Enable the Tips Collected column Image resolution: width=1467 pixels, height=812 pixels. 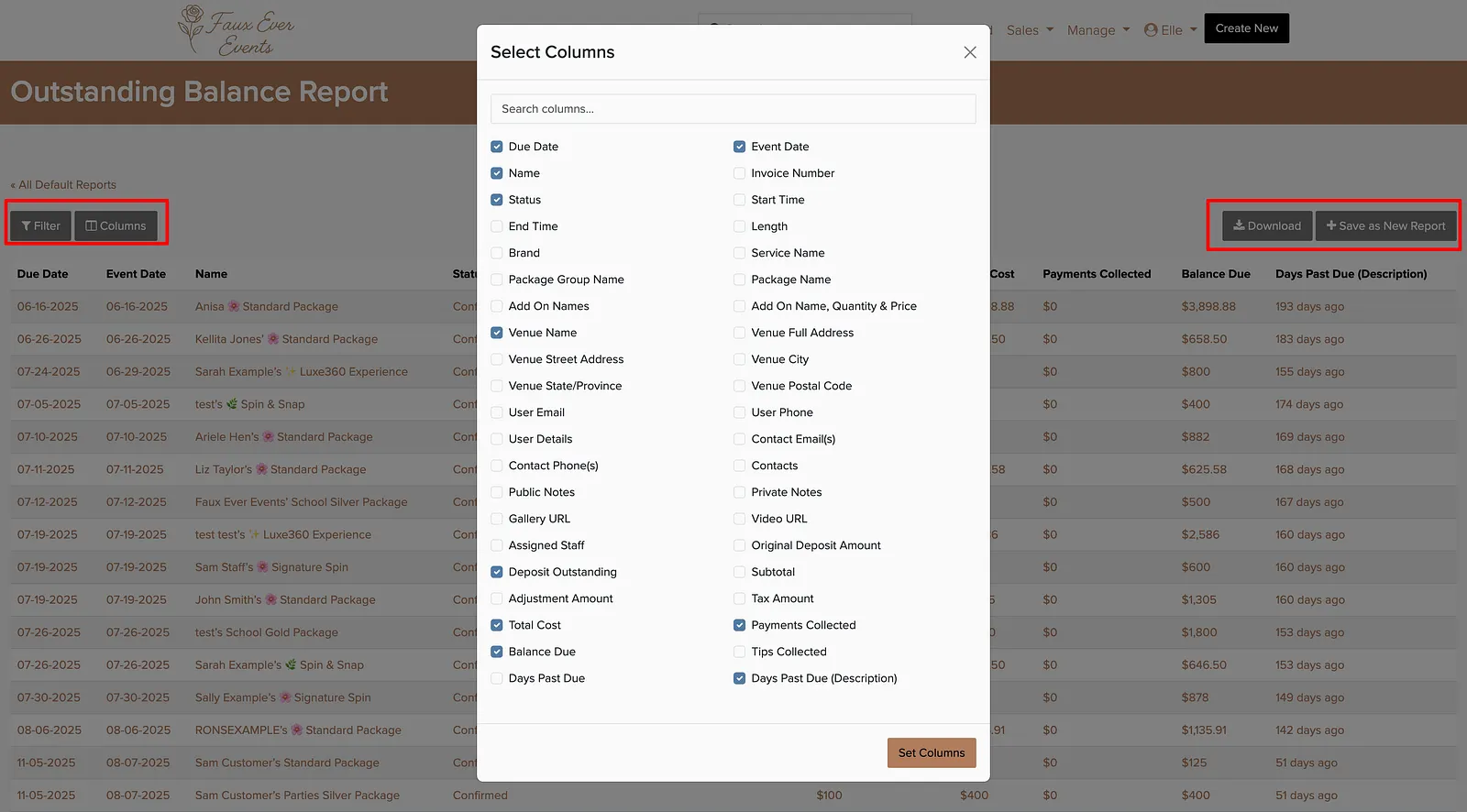coord(739,652)
